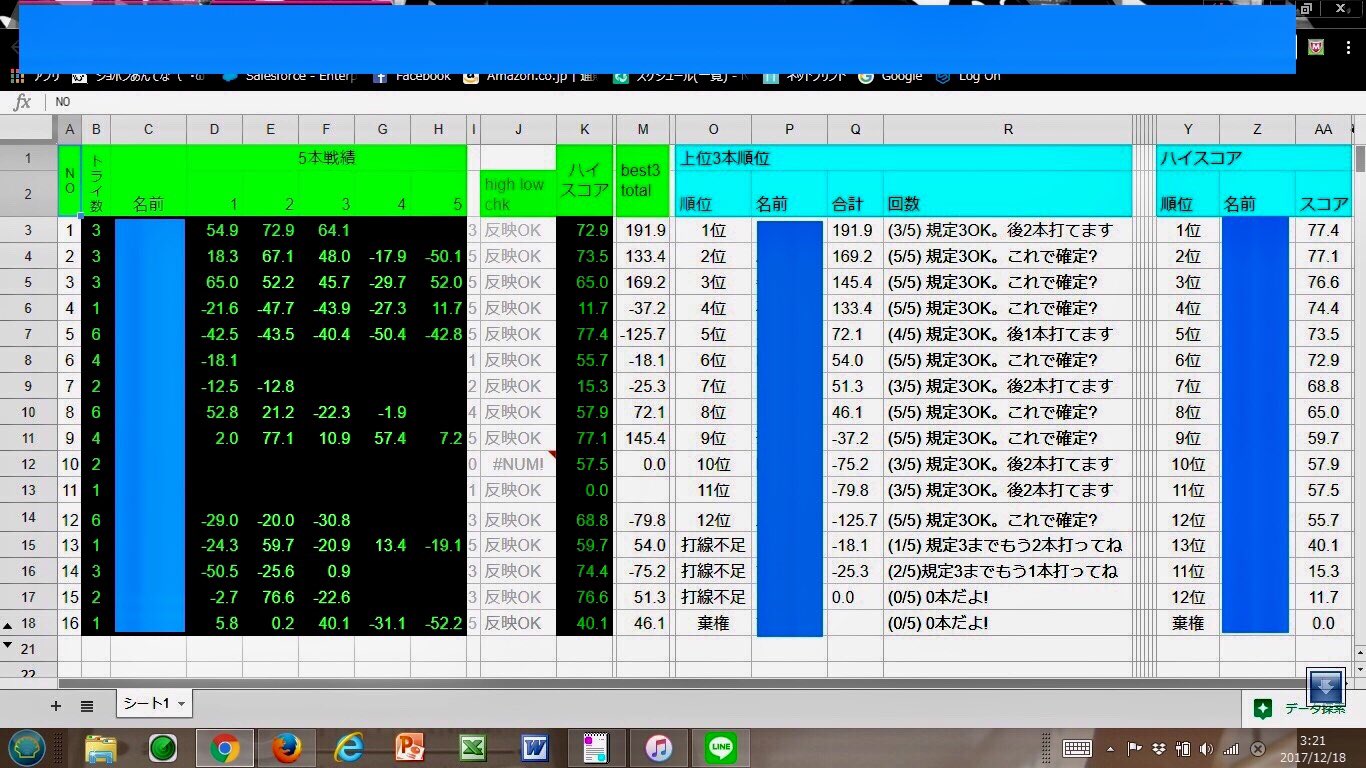Screen dimensions: 1366x768
Task: Select the cell (2/5)規定3までもう1本打ってね
Action: [x=1008, y=571]
